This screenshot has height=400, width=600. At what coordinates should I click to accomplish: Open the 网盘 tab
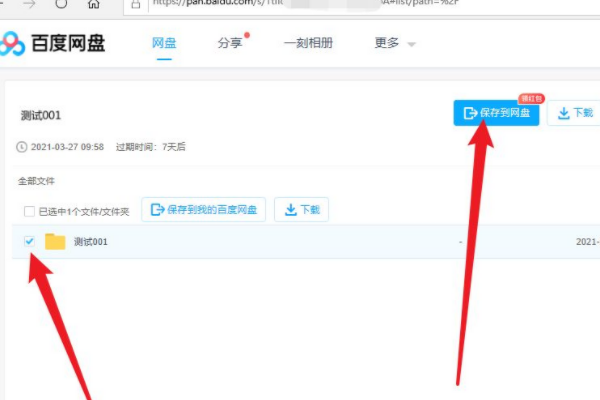tap(164, 43)
